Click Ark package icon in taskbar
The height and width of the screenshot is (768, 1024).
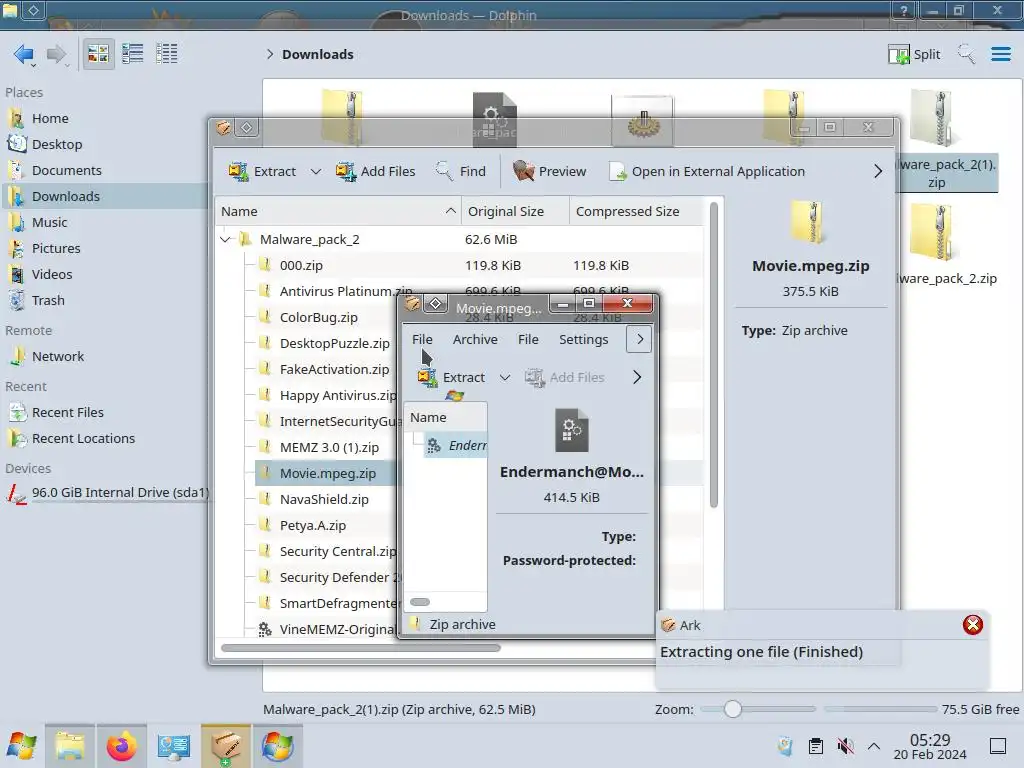[225, 746]
